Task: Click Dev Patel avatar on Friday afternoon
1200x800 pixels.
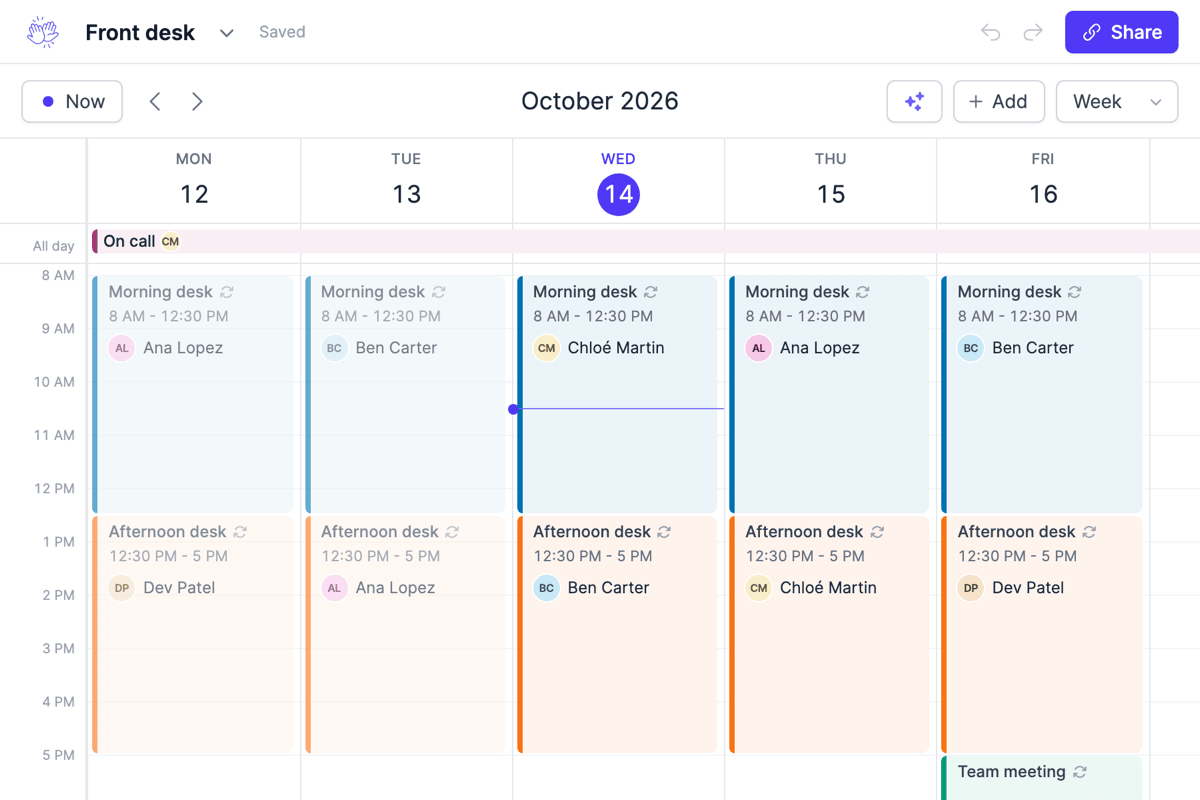Action: (971, 588)
